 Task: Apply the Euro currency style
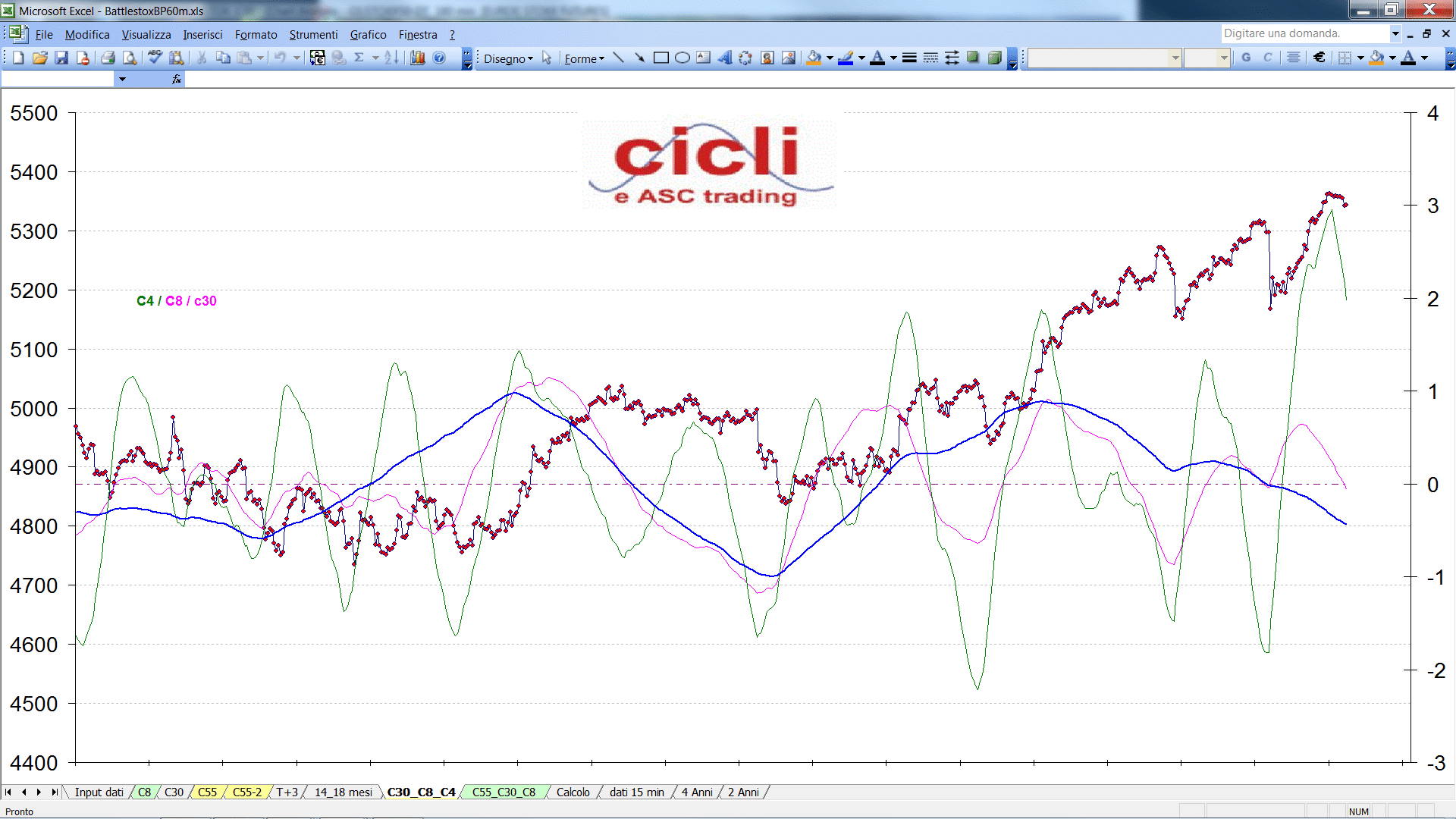[1319, 58]
